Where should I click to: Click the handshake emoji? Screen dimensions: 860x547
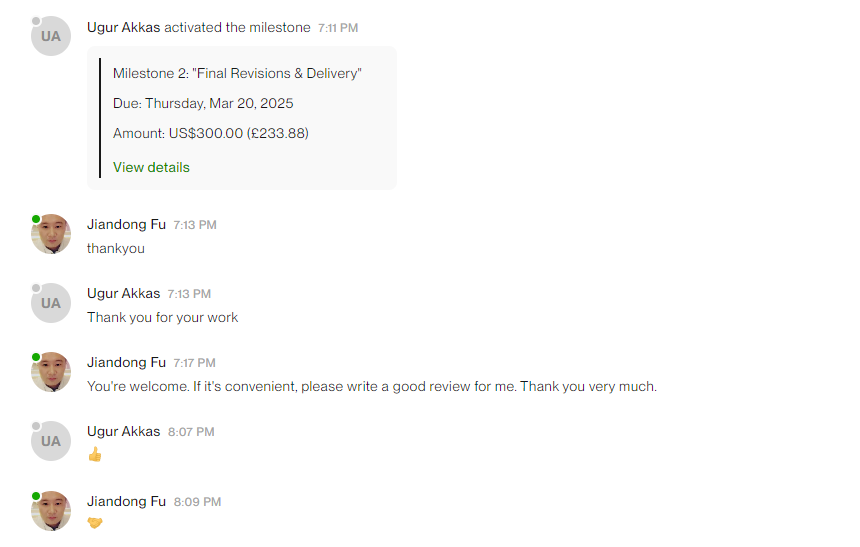(95, 523)
